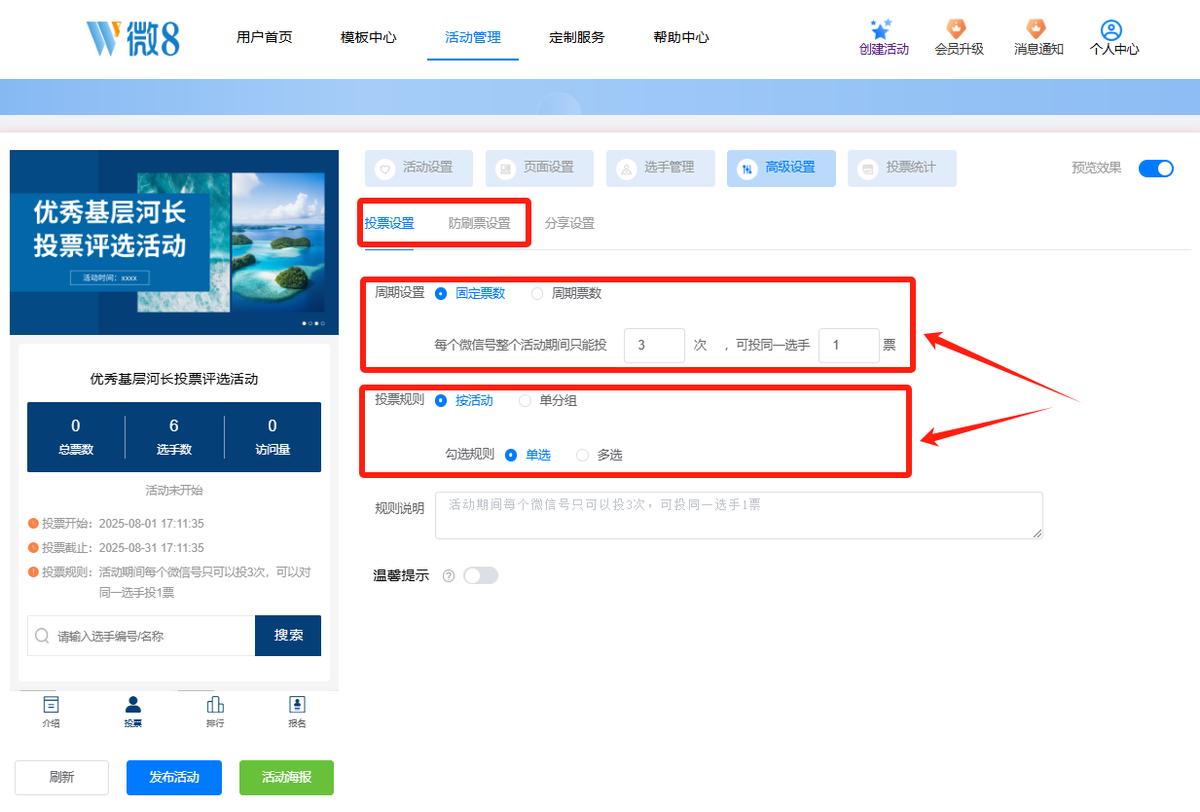This screenshot has width=1200, height=812.
Task: Click the 搜索 button in preview
Action: click(288, 635)
